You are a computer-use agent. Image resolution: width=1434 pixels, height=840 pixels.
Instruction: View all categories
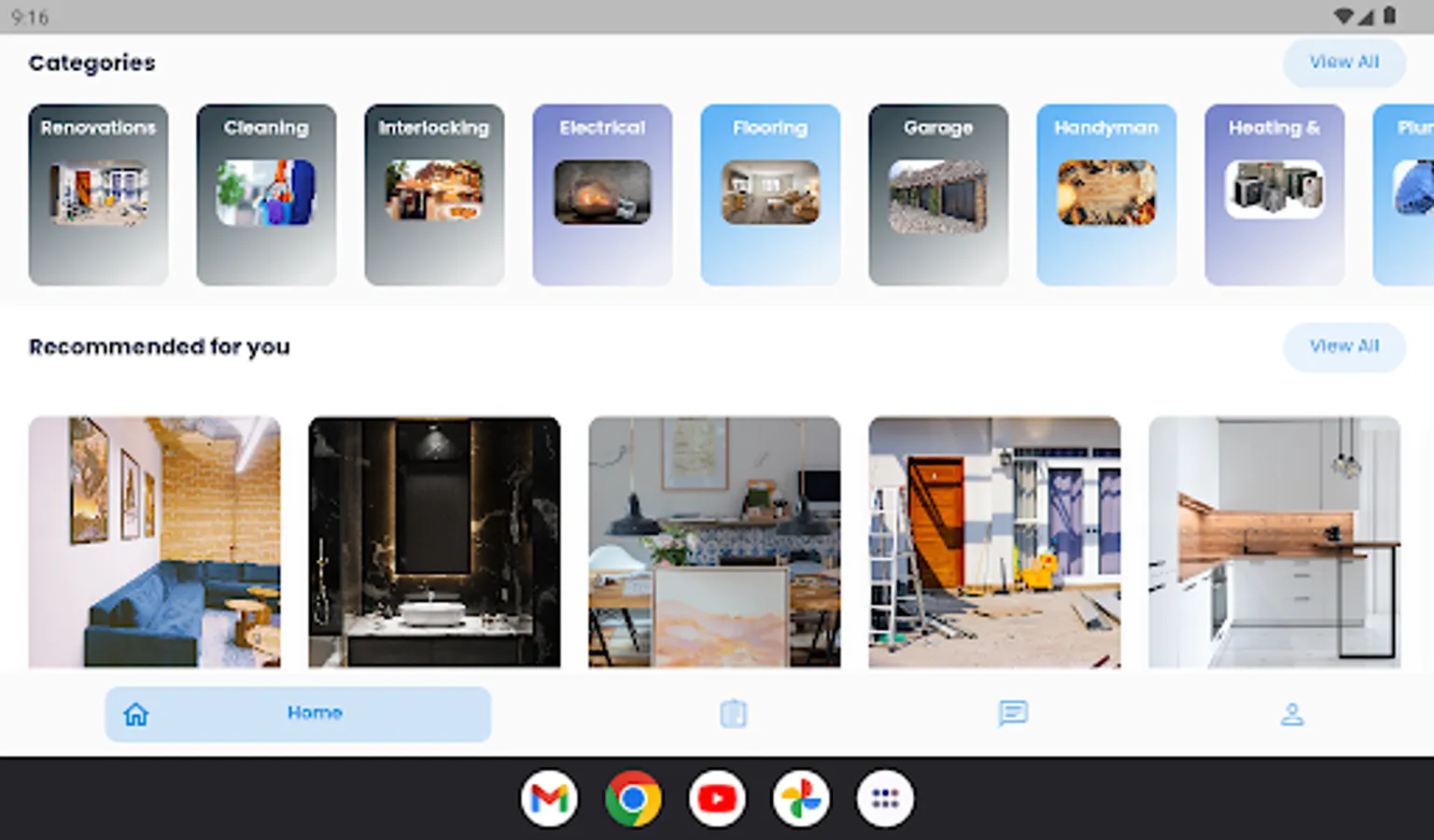tap(1344, 63)
